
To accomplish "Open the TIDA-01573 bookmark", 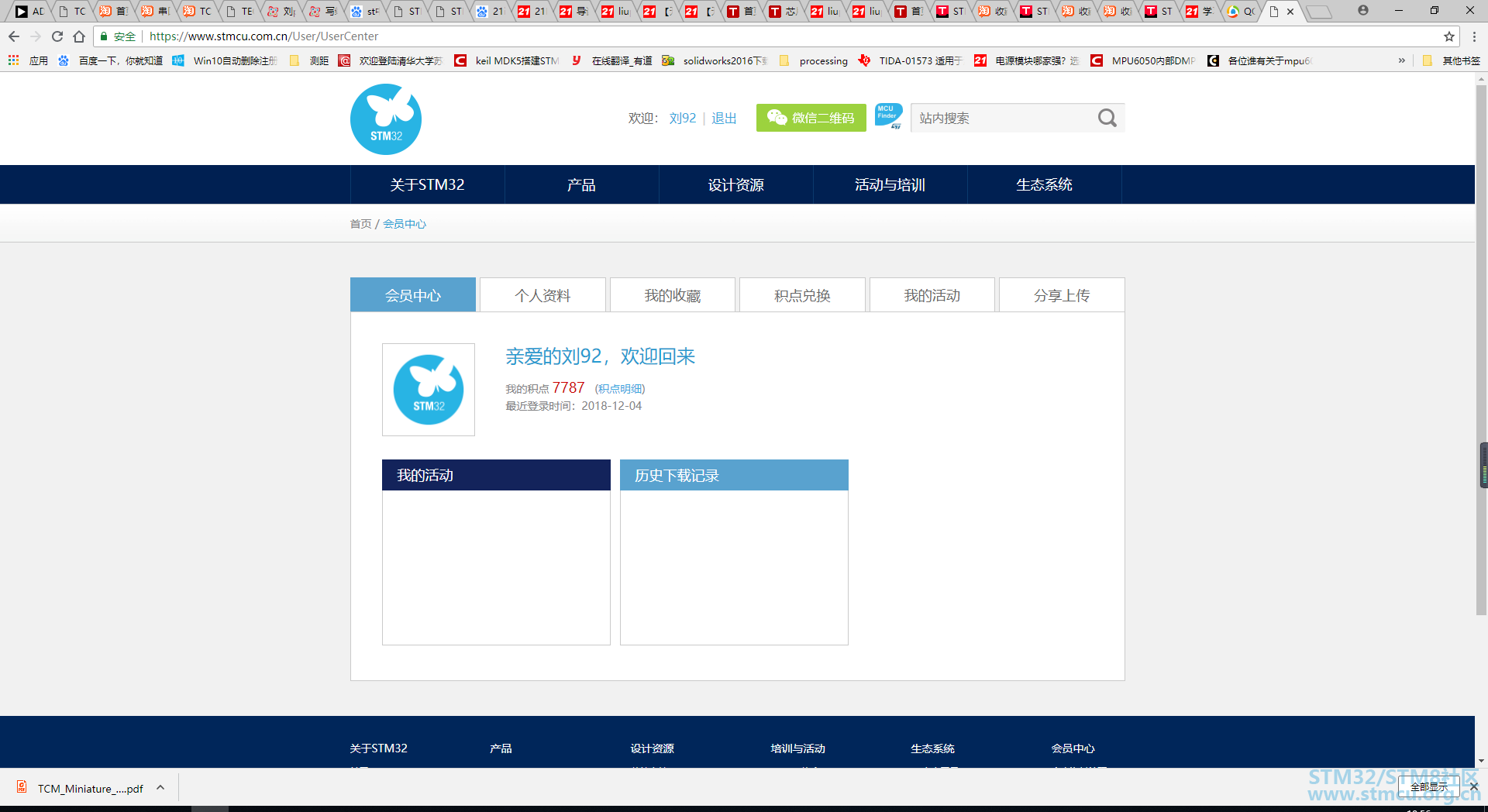I will tap(911, 60).
